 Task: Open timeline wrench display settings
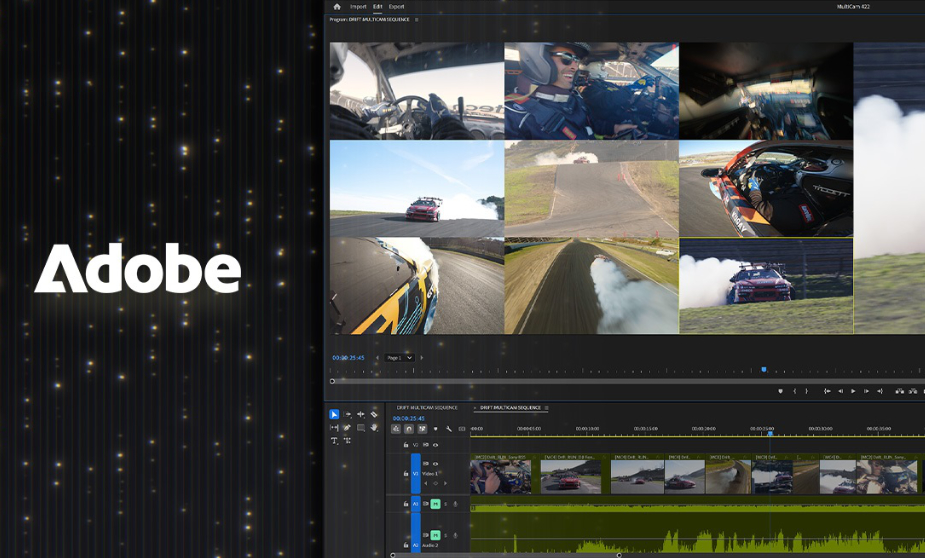click(449, 429)
